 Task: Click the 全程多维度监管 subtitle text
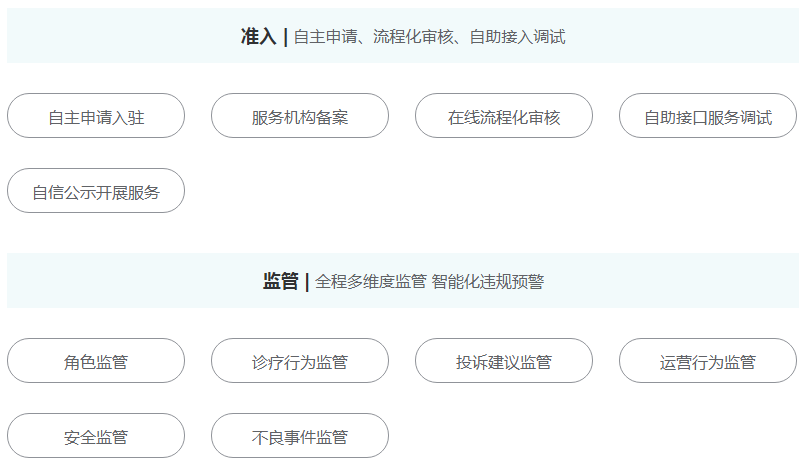point(371,281)
